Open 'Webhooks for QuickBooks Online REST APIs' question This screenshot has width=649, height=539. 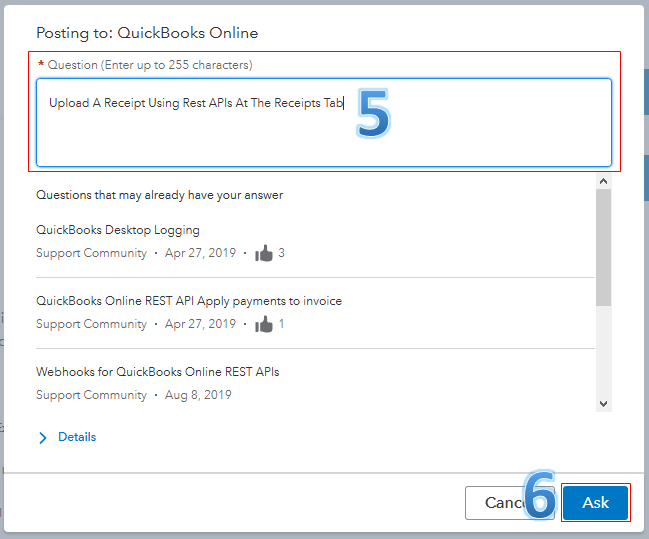[x=158, y=372]
